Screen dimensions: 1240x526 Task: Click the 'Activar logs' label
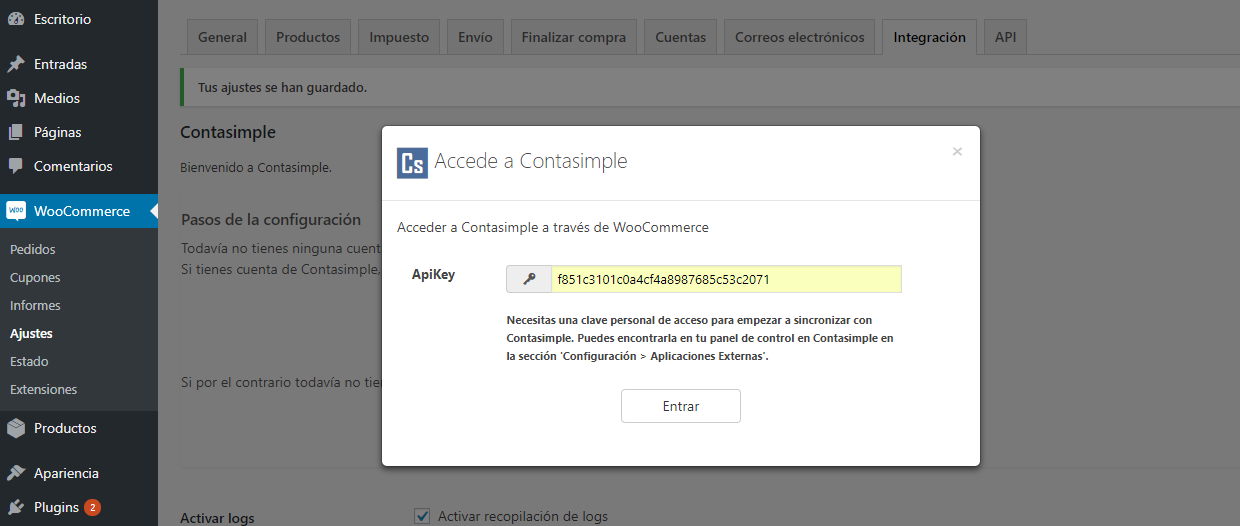(x=217, y=518)
